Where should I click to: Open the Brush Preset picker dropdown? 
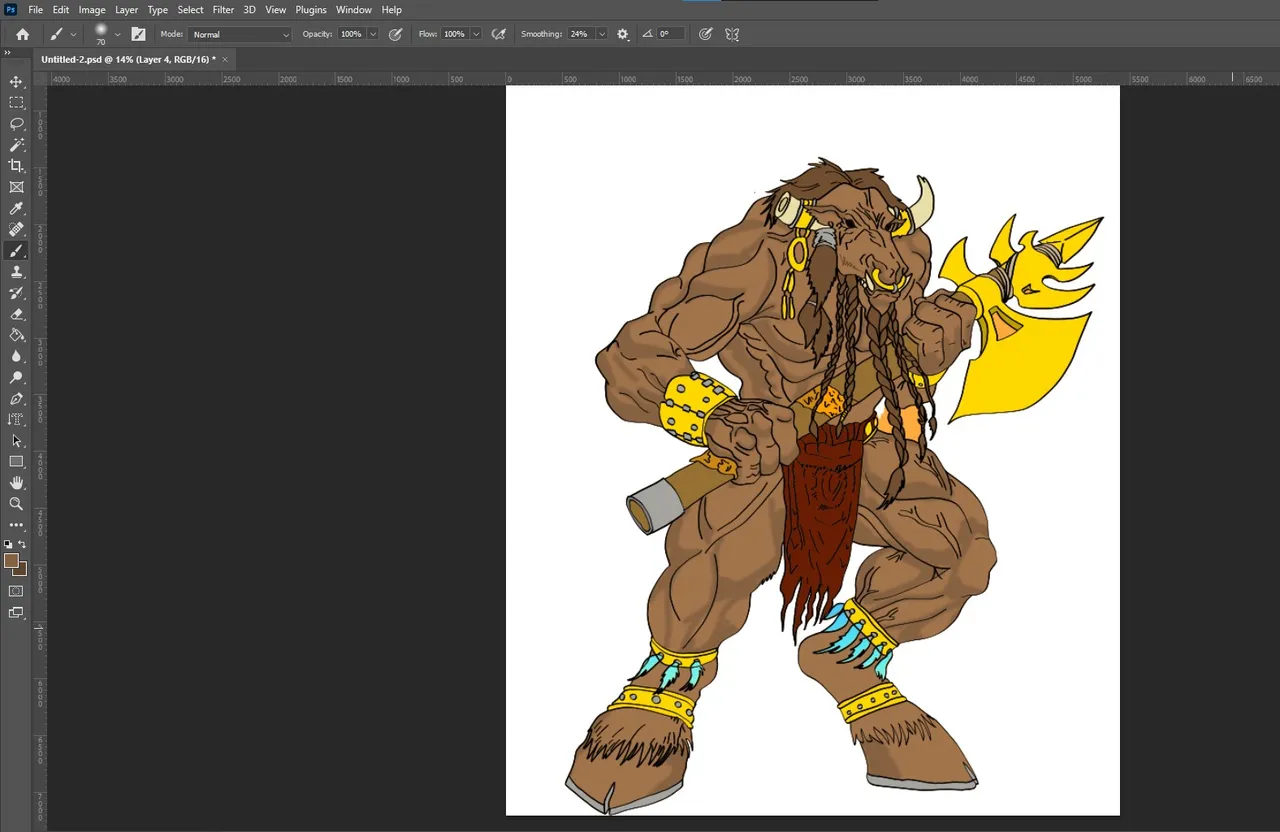click(x=117, y=34)
